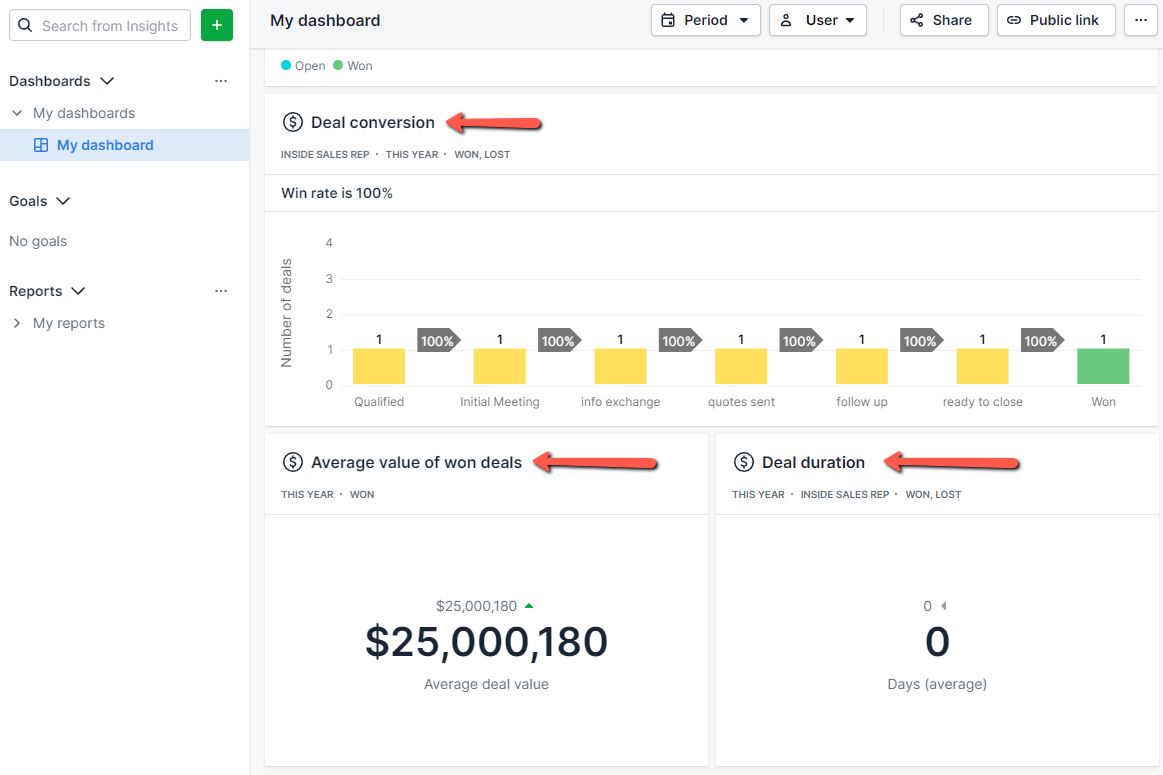Click the green Won bar
This screenshot has height=775, width=1163.
coord(1103,366)
